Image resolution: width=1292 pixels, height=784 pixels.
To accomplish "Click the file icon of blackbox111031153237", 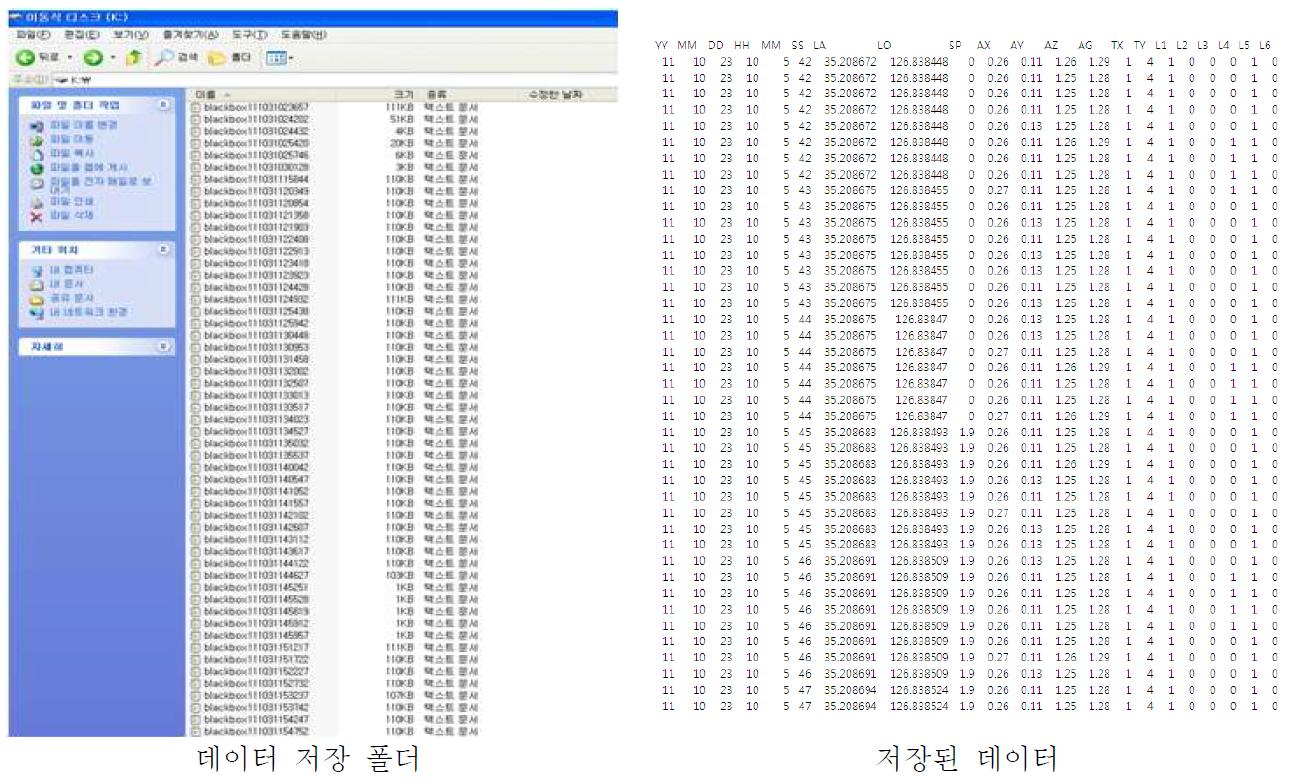I will (x=196, y=696).
